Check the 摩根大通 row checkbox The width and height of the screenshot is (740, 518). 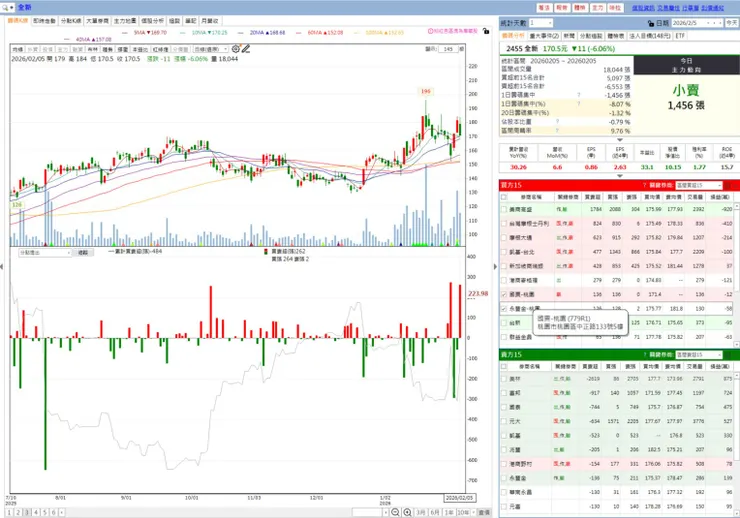coord(504,237)
